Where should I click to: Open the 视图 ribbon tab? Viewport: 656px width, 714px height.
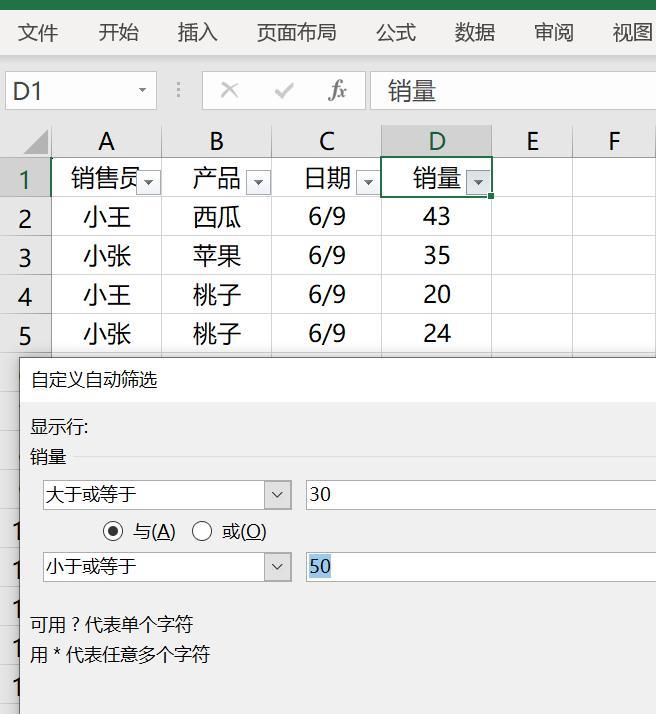632,33
